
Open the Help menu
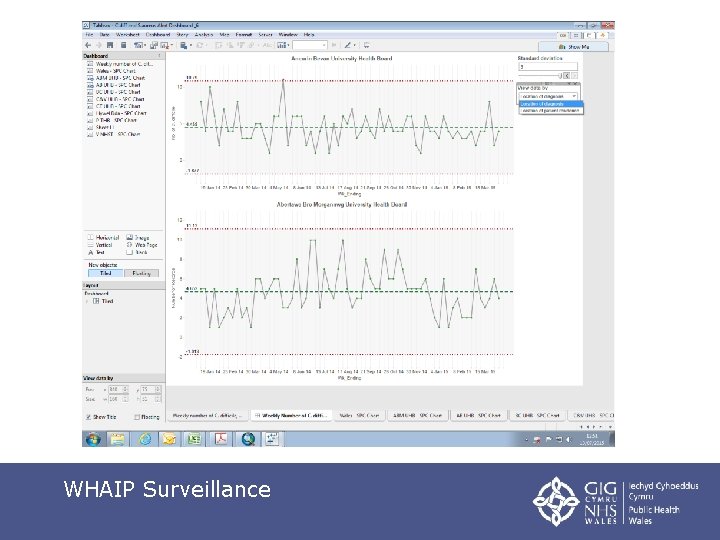pyautogui.click(x=309, y=34)
